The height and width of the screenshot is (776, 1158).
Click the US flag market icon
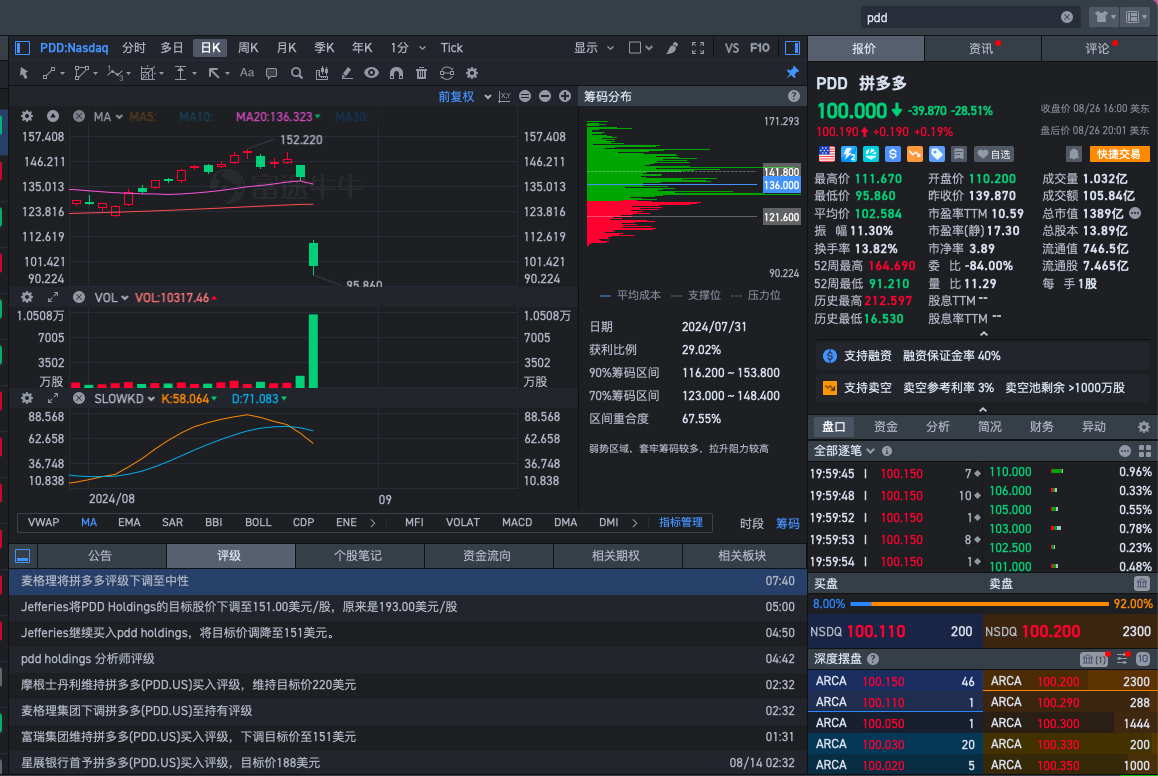tap(827, 154)
